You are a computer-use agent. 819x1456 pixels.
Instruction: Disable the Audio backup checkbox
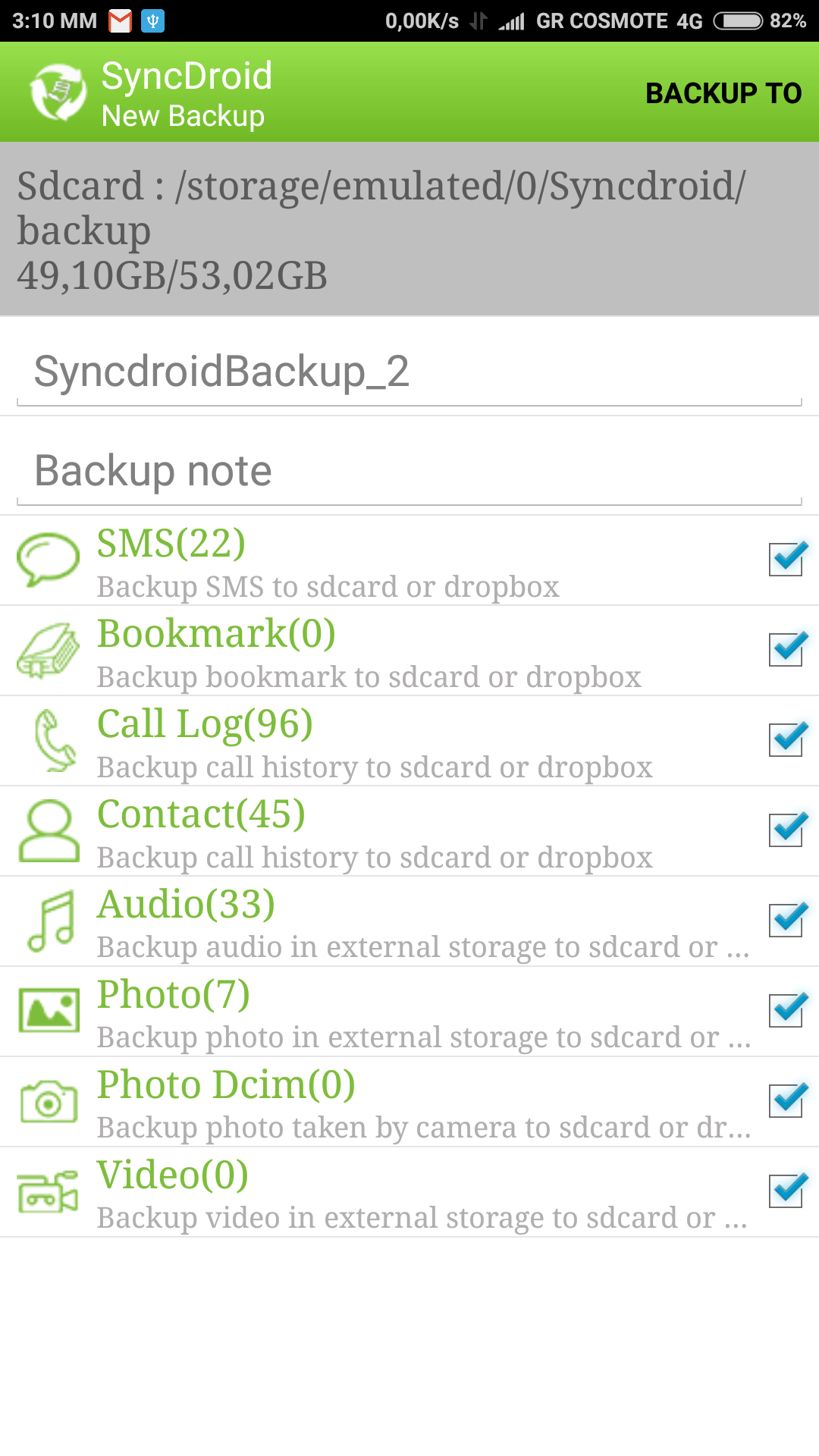coord(786,921)
